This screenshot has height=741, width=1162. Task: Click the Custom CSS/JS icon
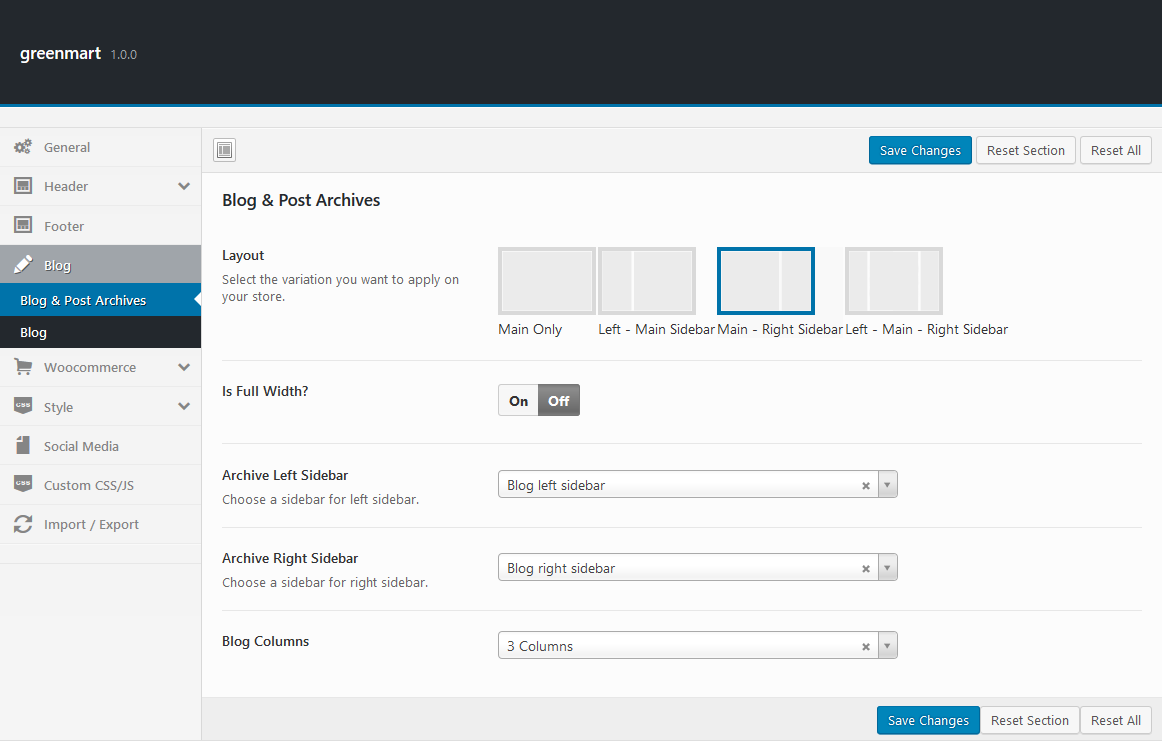[22, 485]
